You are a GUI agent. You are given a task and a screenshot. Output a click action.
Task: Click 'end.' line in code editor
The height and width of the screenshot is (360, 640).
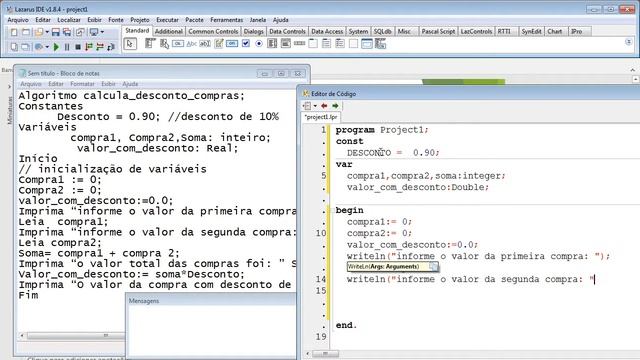[x=346, y=325]
